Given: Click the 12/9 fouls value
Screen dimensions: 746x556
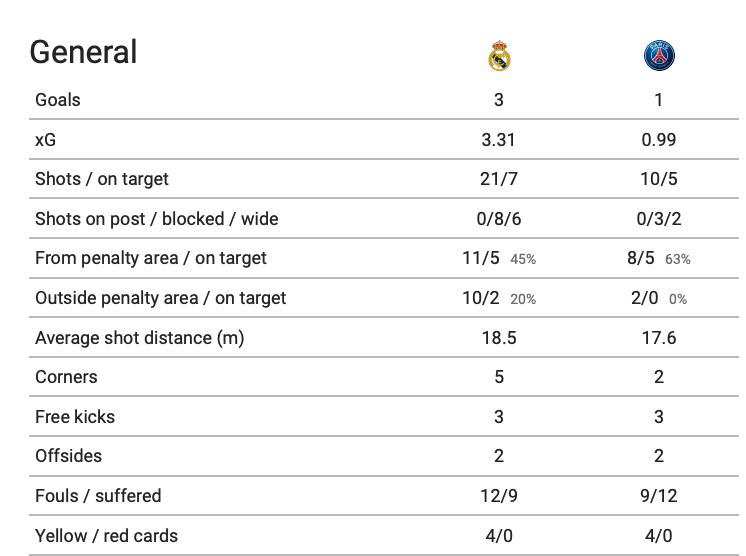Looking at the screenshot, I should coord(499,496).
